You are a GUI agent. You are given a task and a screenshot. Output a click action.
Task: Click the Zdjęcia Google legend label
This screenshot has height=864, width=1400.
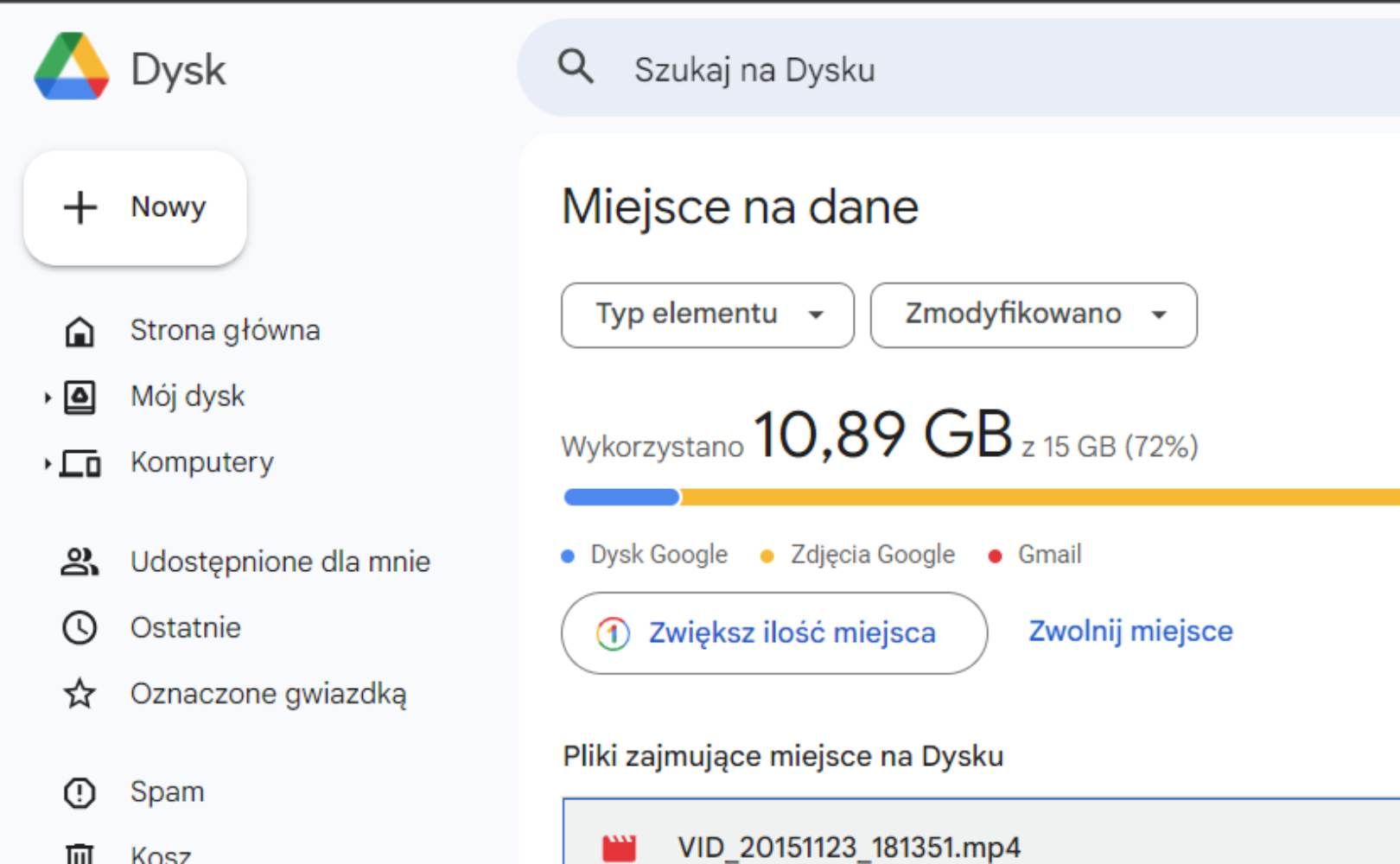coord(873,555)
